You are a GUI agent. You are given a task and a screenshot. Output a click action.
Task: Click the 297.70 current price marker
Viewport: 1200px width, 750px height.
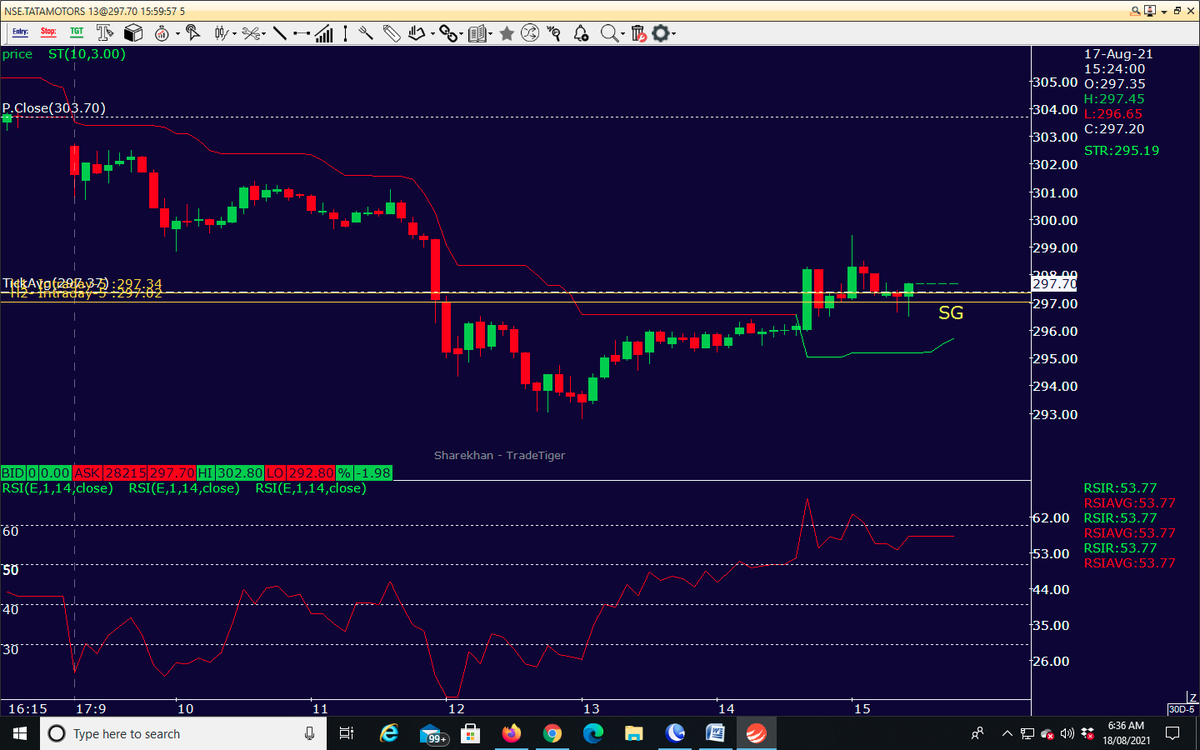pyautogui.click(x=1054, y=284)
